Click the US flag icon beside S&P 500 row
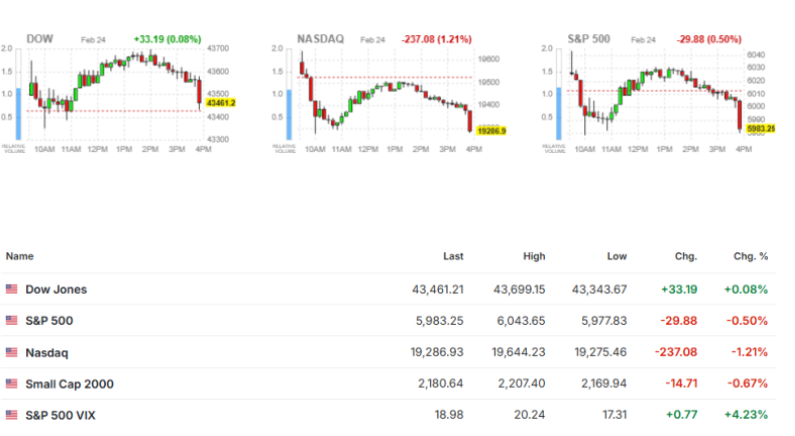795x436 pixels. pos(11,320)
